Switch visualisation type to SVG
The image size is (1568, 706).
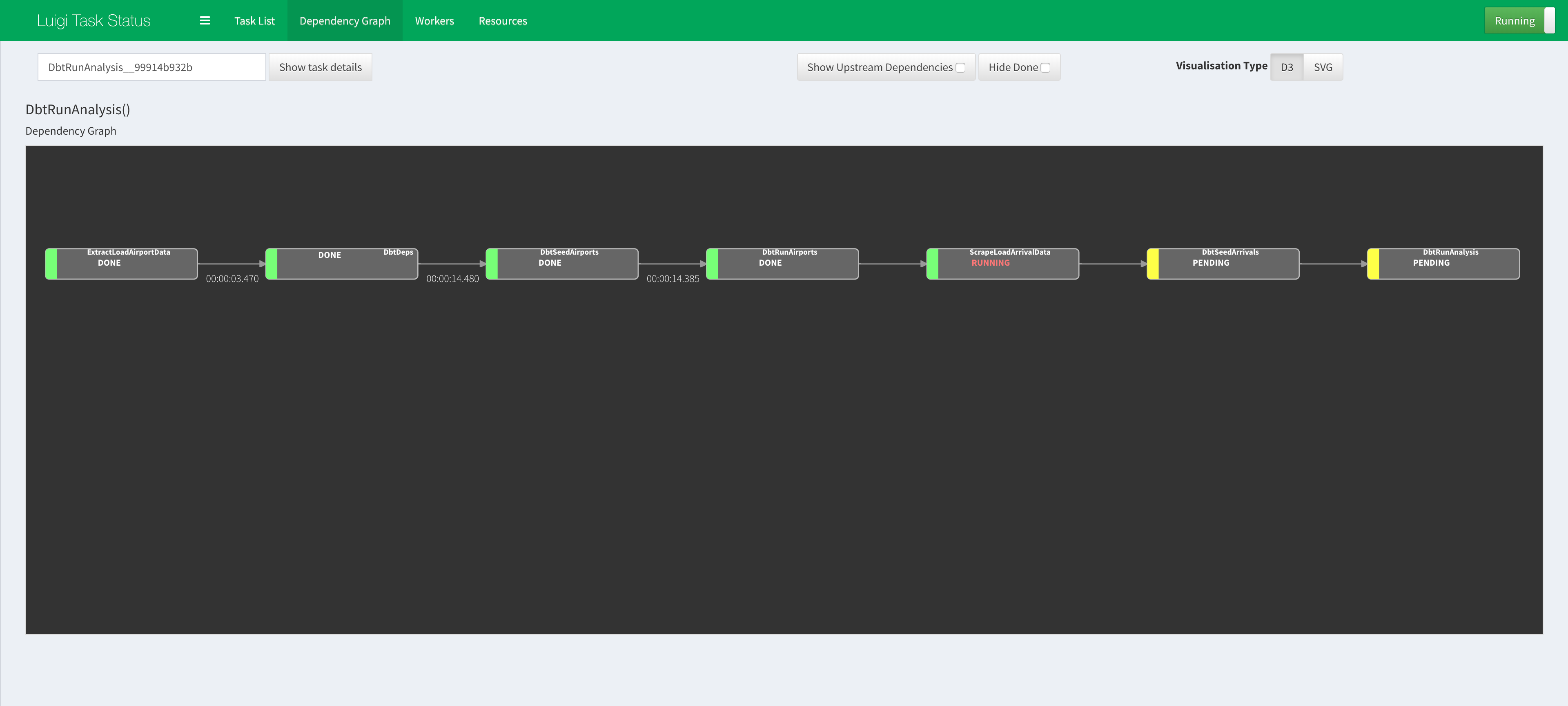1323,67
